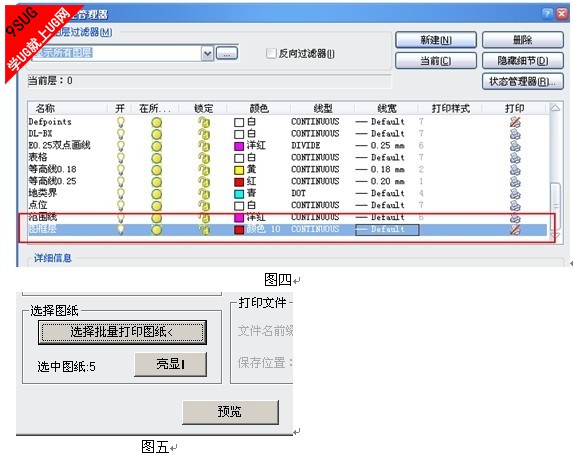Check the 反向过滤器 checkbox
Screen dimensions: 573x457
tap(271, 54)
